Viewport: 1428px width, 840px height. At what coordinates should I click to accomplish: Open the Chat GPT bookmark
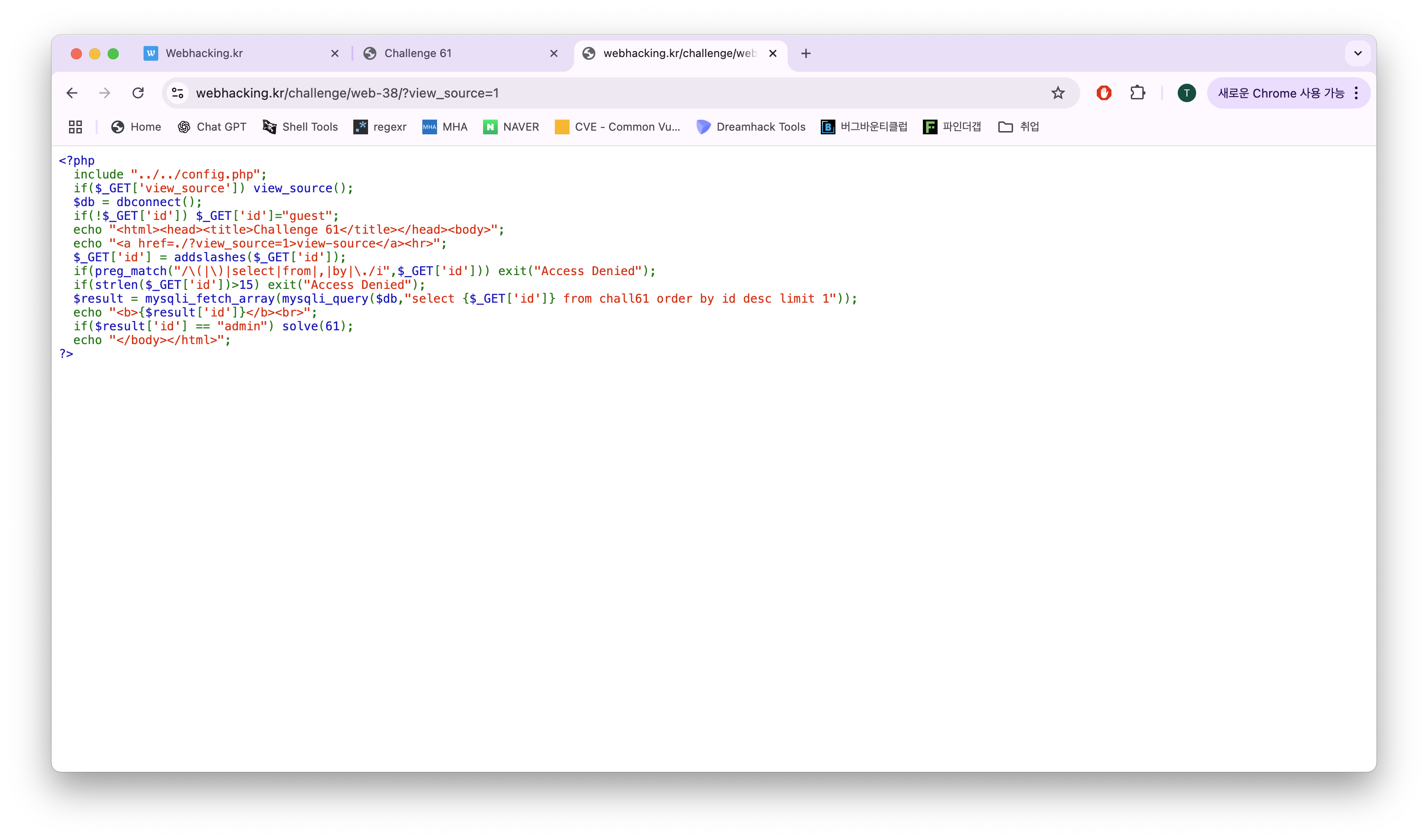point(213,127)
